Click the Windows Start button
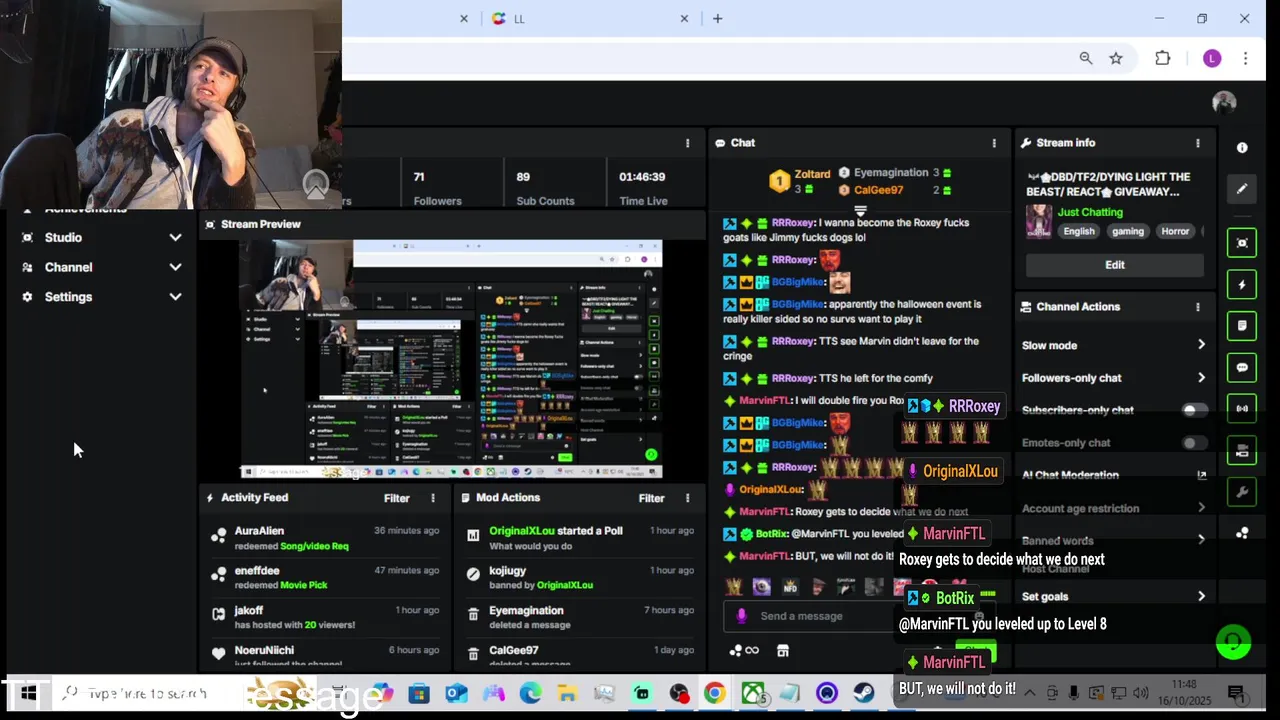The width and height of the screenshot is (1280, 720). [28, 693]
